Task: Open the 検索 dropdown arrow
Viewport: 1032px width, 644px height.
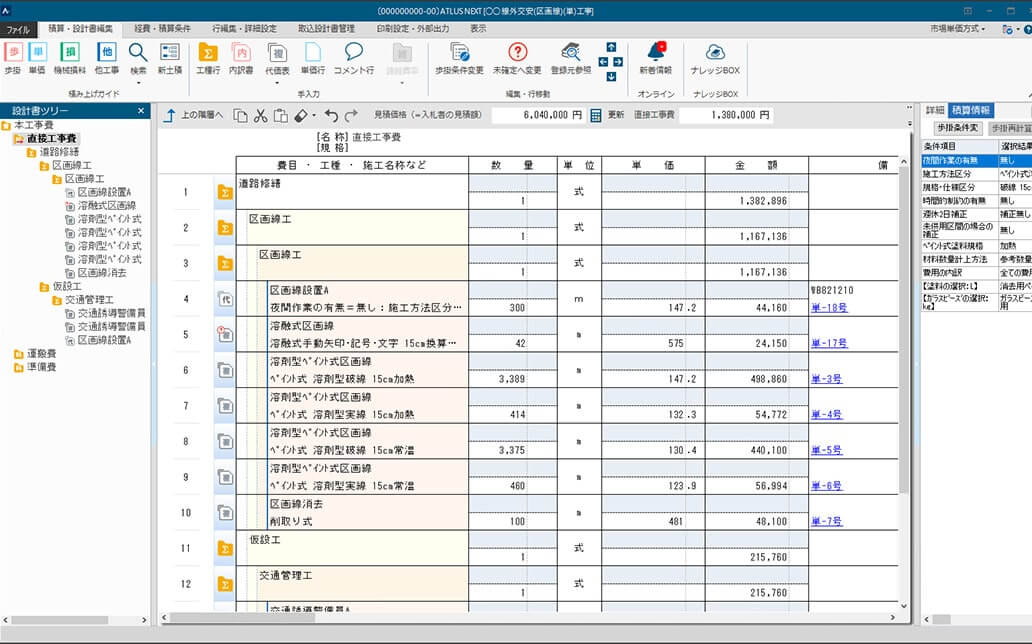Action: pos(138,83)
